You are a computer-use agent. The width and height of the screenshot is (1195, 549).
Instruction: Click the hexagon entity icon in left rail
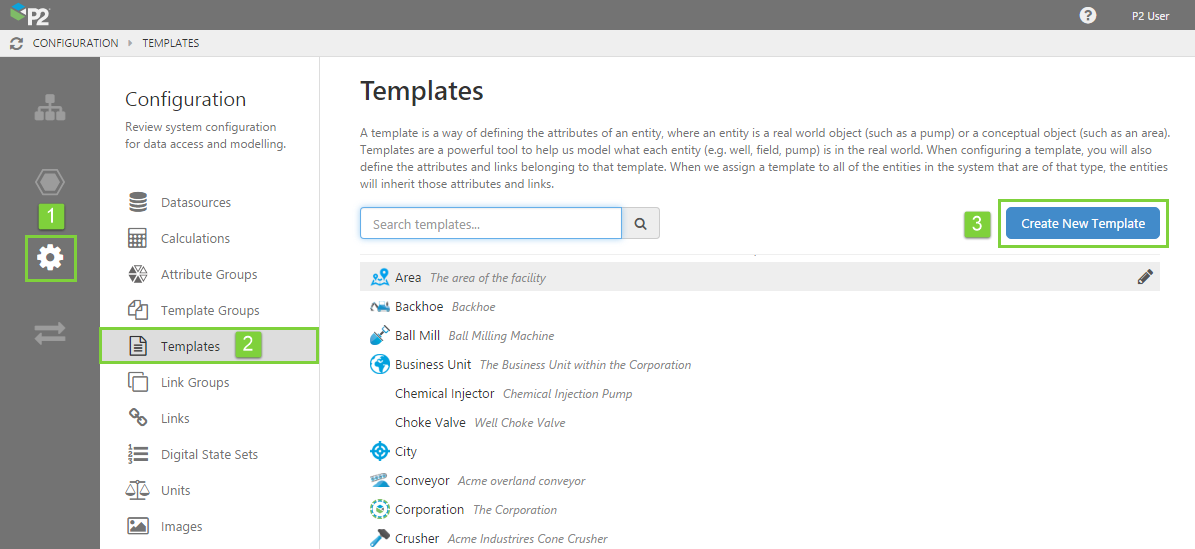50,182
